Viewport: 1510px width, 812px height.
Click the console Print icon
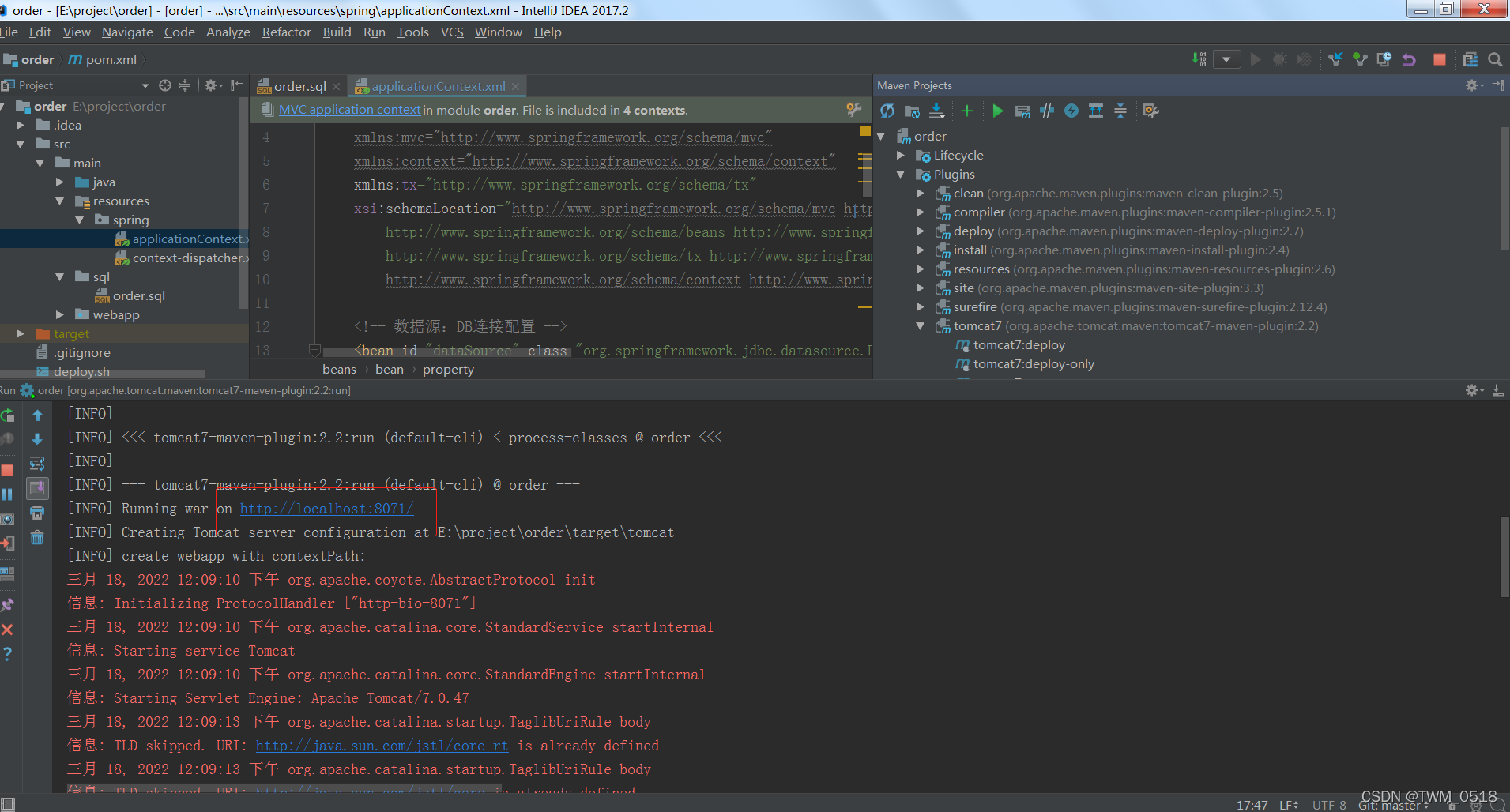(37, 513)
